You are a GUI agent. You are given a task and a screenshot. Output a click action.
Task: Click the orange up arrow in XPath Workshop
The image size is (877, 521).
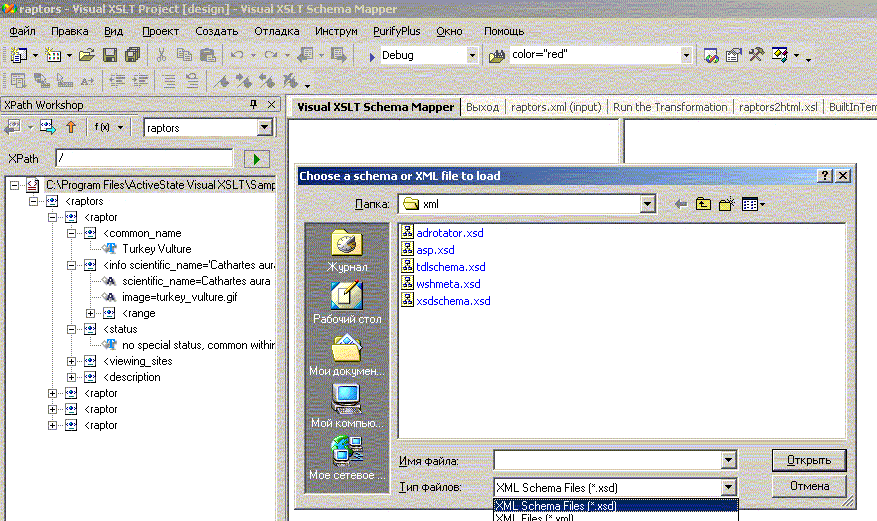pos(70,127)
